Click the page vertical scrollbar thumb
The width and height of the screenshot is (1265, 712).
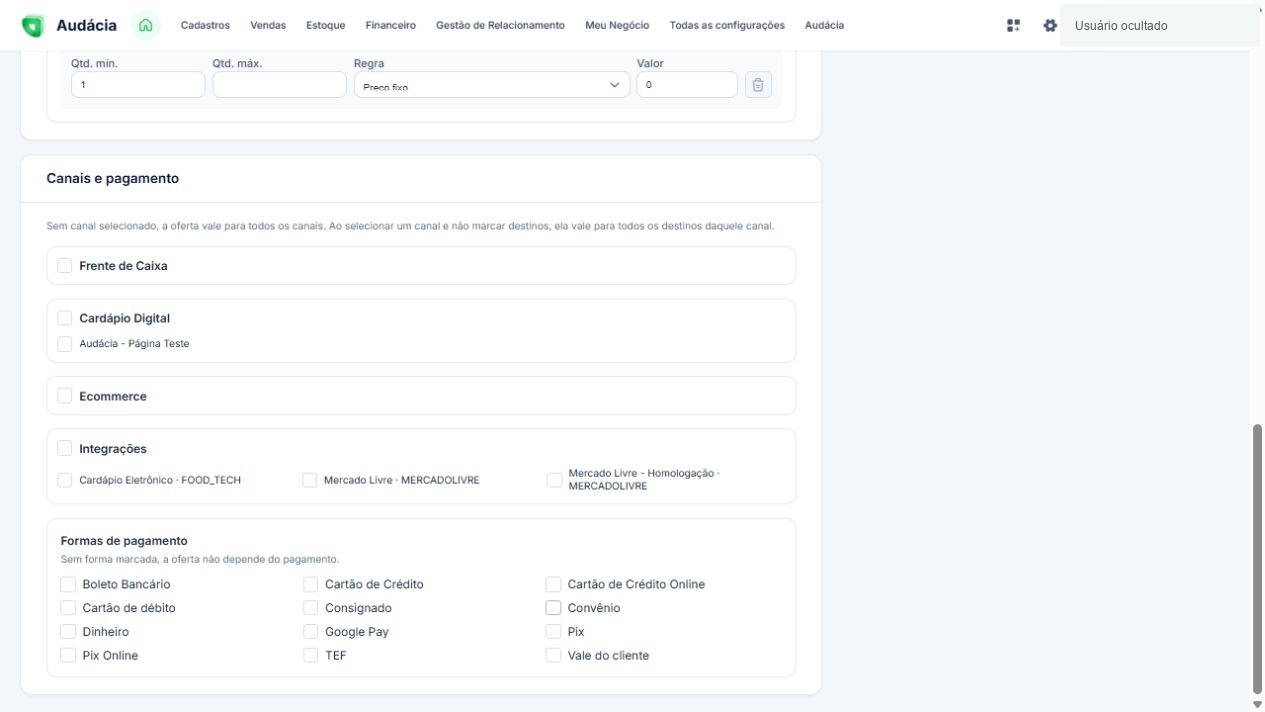point(1257,559)
